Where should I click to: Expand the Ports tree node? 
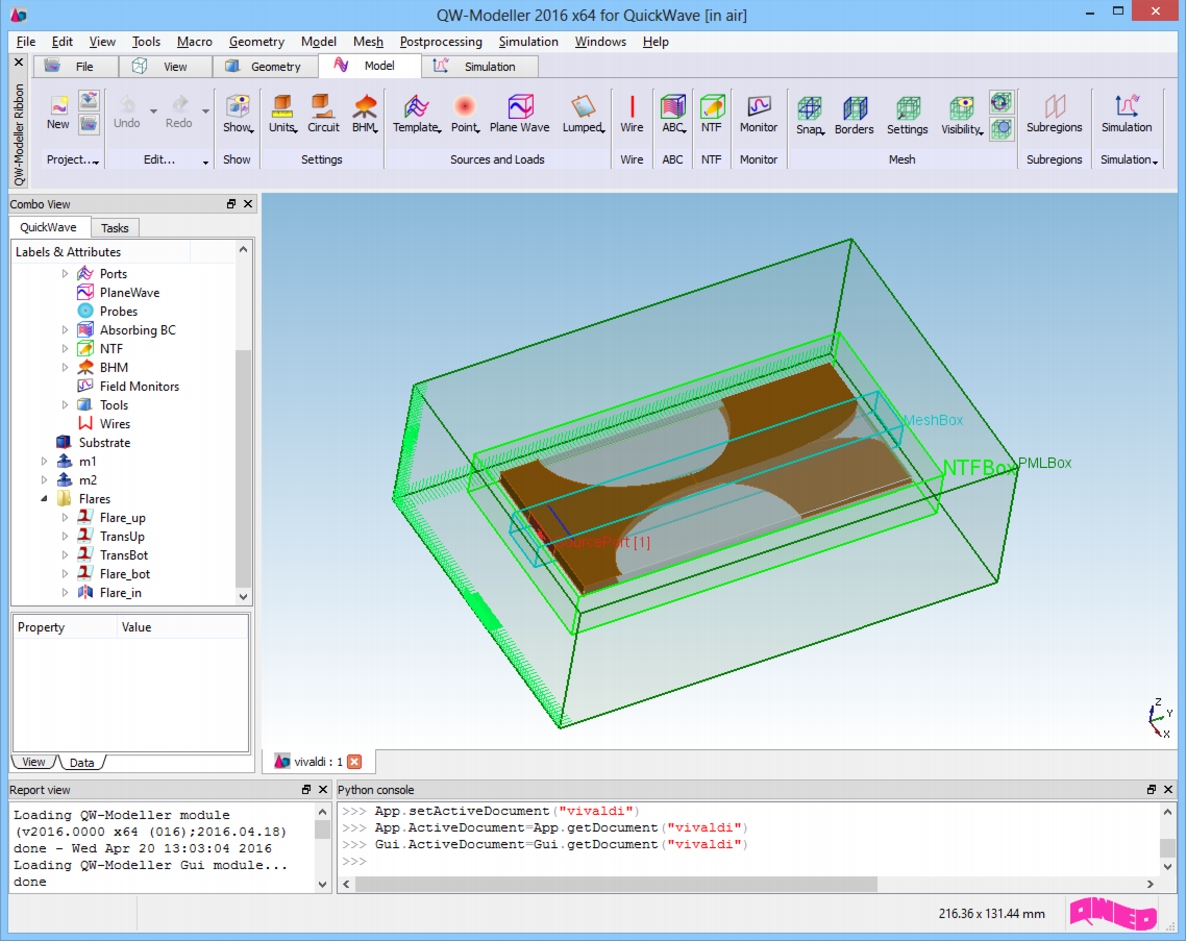pos(65,274)
